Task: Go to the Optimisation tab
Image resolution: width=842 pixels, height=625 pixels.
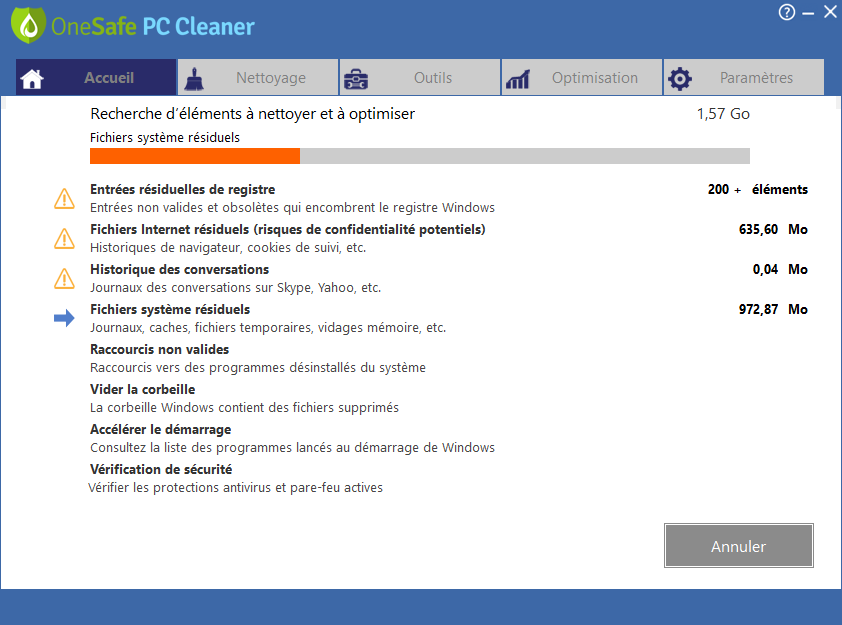Action: pos(582,77)
